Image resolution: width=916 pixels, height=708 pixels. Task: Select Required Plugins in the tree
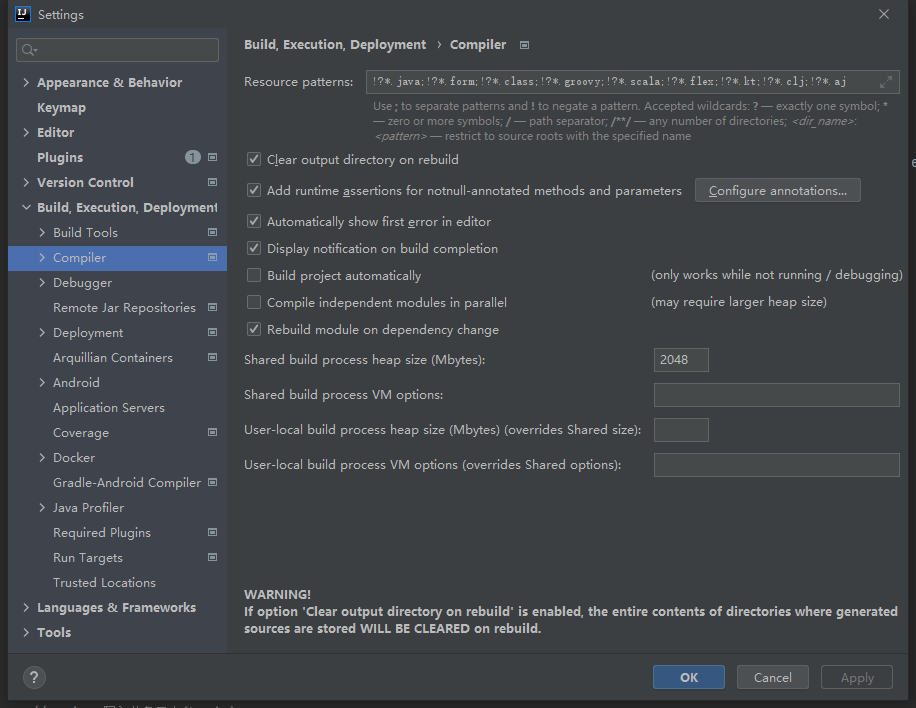point(102,532)
